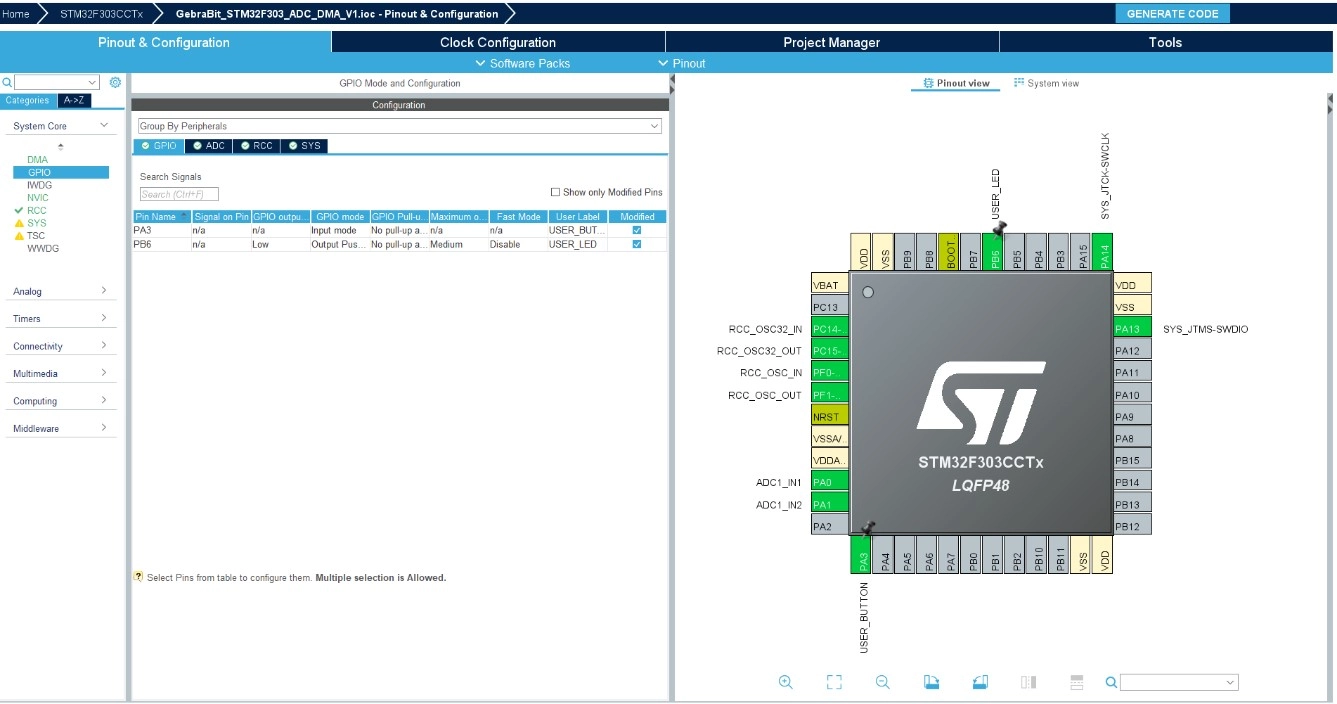Image resolution: width=1337 pixels, height=704 pixels.
Task: Switch to the A->Z list tab
Action: click(x=73, y=100)
